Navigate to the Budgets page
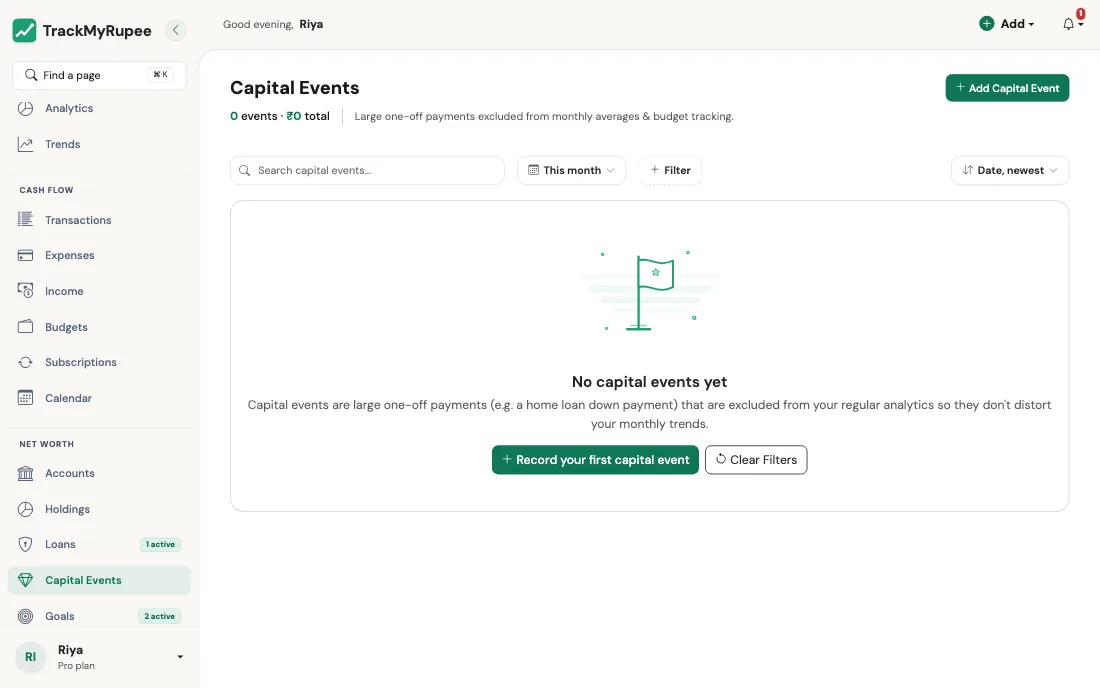 pos(100,327)
